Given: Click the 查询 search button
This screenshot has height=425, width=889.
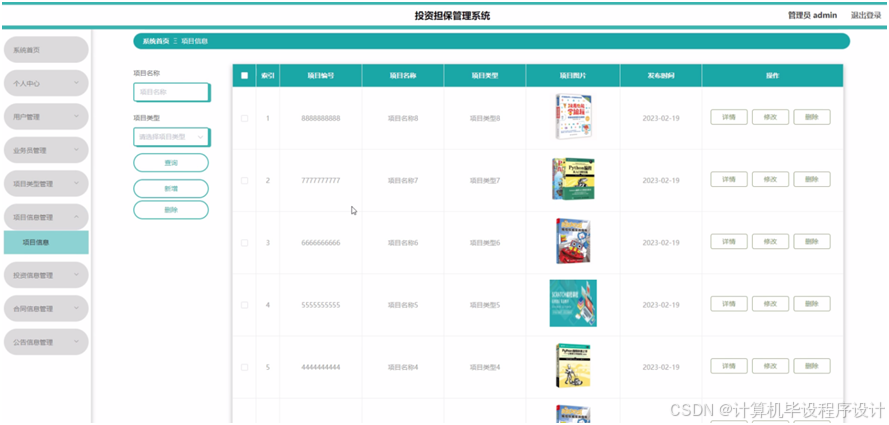Looking at the screenshot, I should (x=171, y=163).
